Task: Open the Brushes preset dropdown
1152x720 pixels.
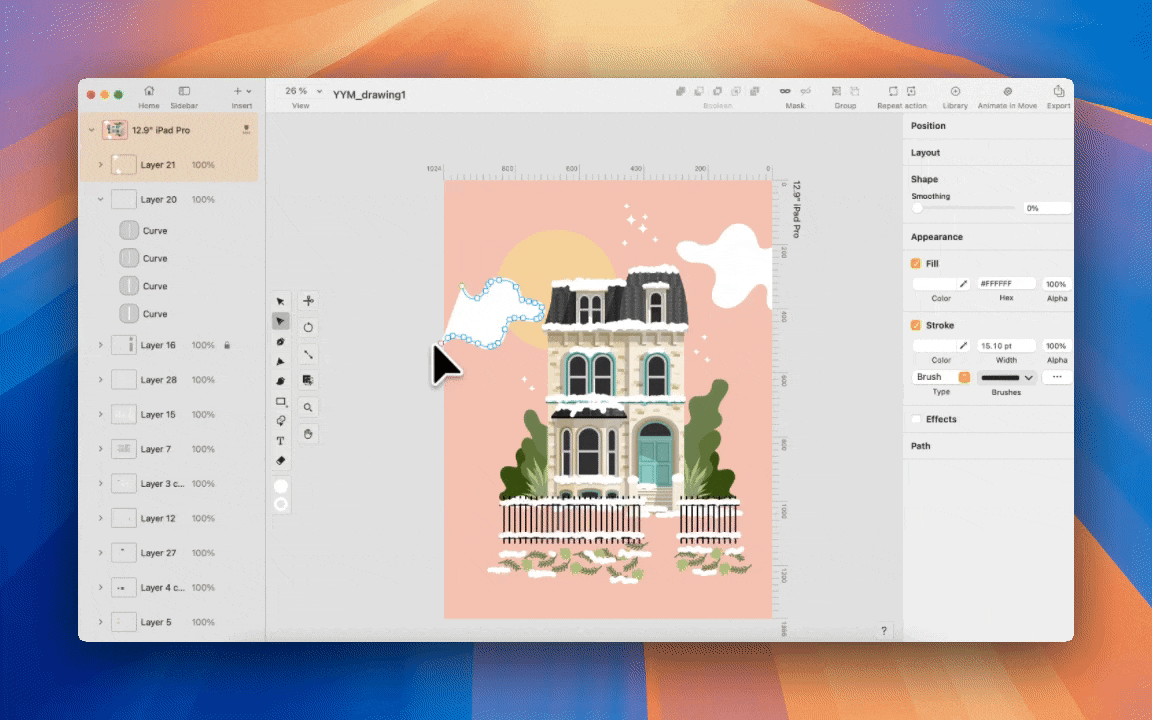Action: [x=1007, y=378]
